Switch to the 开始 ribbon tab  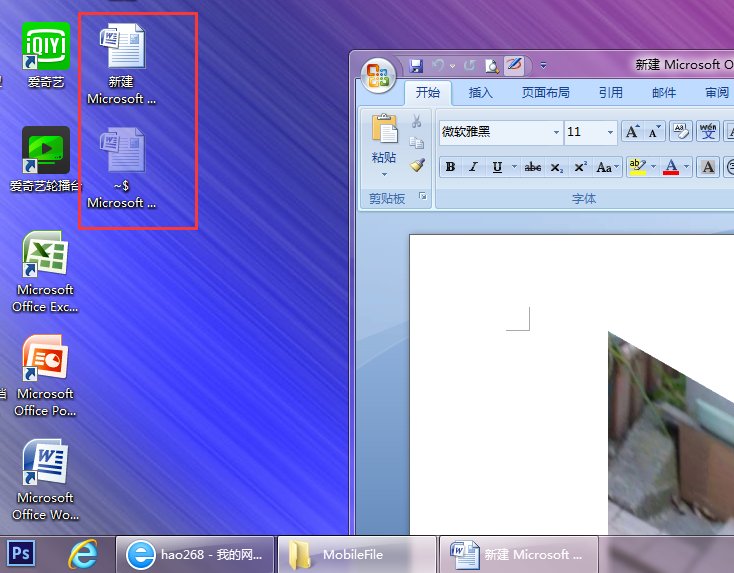[427, 93]
